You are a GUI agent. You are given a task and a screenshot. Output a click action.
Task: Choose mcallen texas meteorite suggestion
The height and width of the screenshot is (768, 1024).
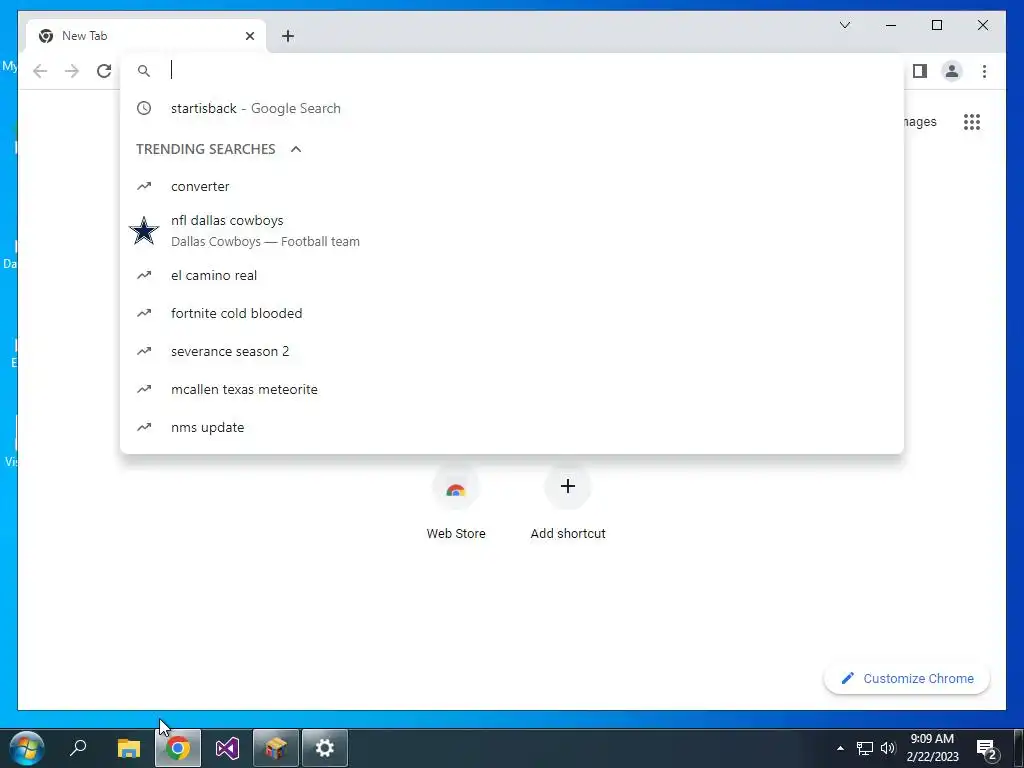(x=512, y=389)
